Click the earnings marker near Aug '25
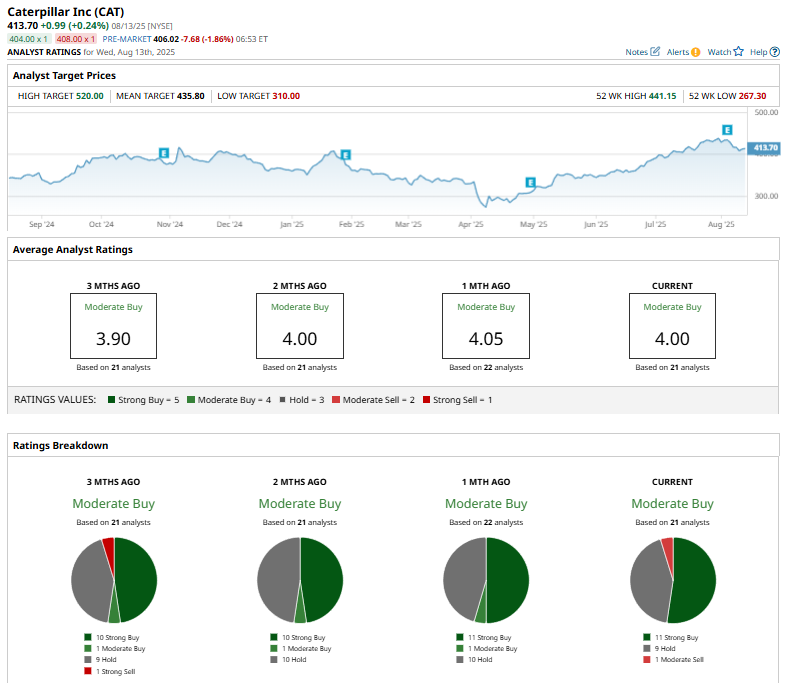Screen dimensions: 786x683 727,130
